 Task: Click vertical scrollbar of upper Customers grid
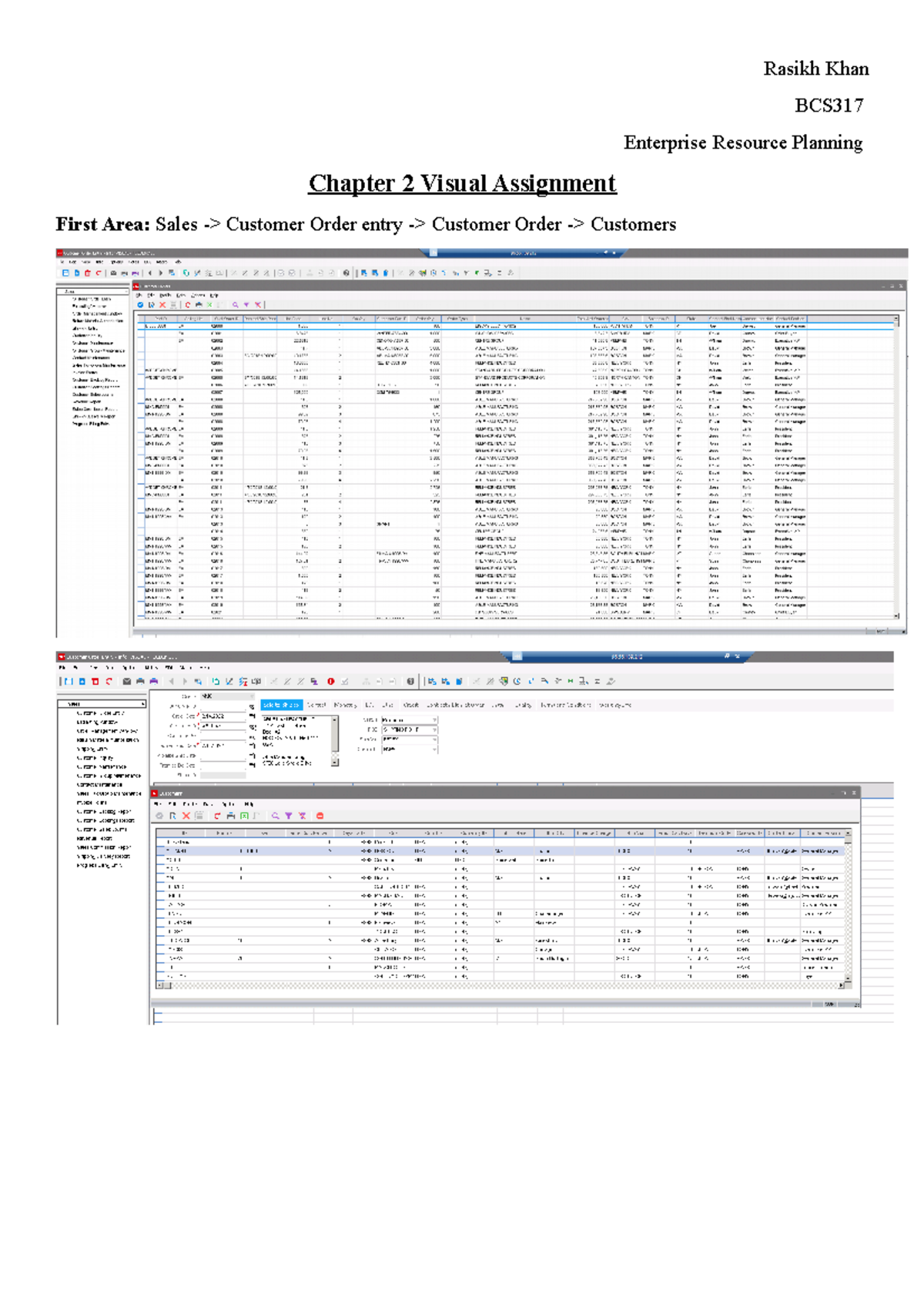click(x=896, y=462)
